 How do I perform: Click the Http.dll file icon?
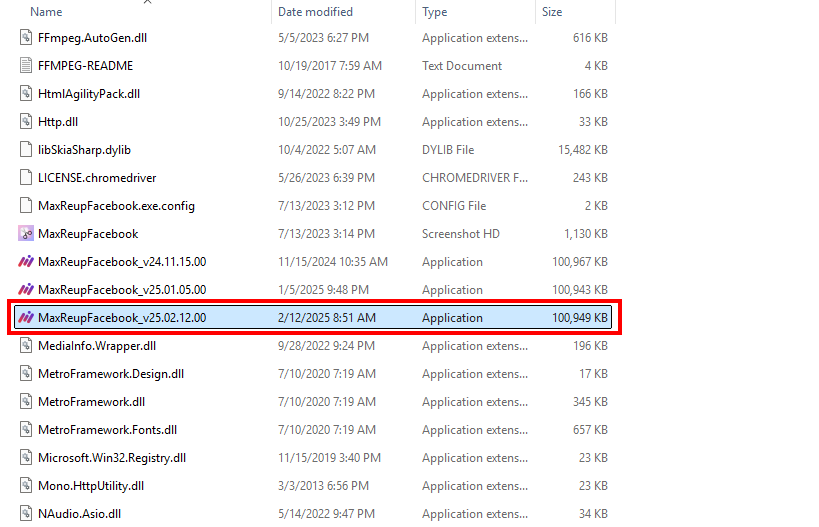tap(26, 122)
